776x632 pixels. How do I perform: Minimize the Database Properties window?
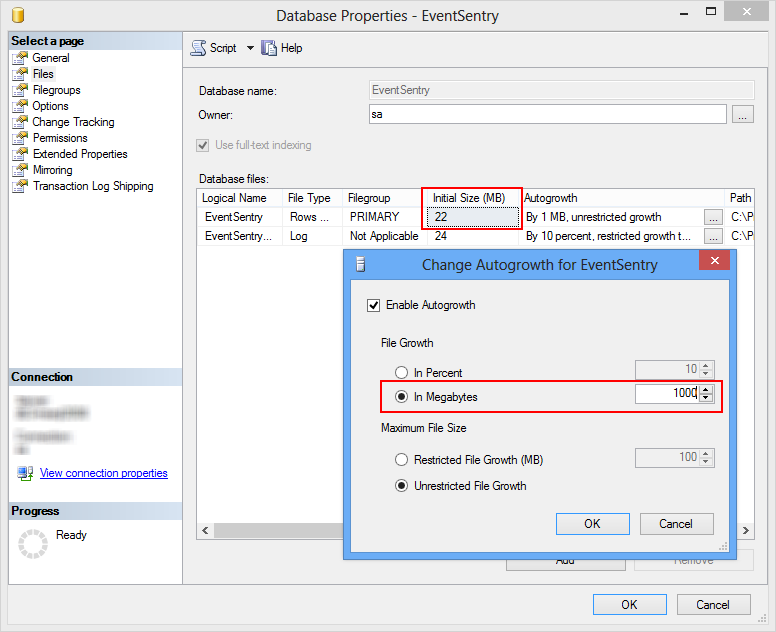684,13
